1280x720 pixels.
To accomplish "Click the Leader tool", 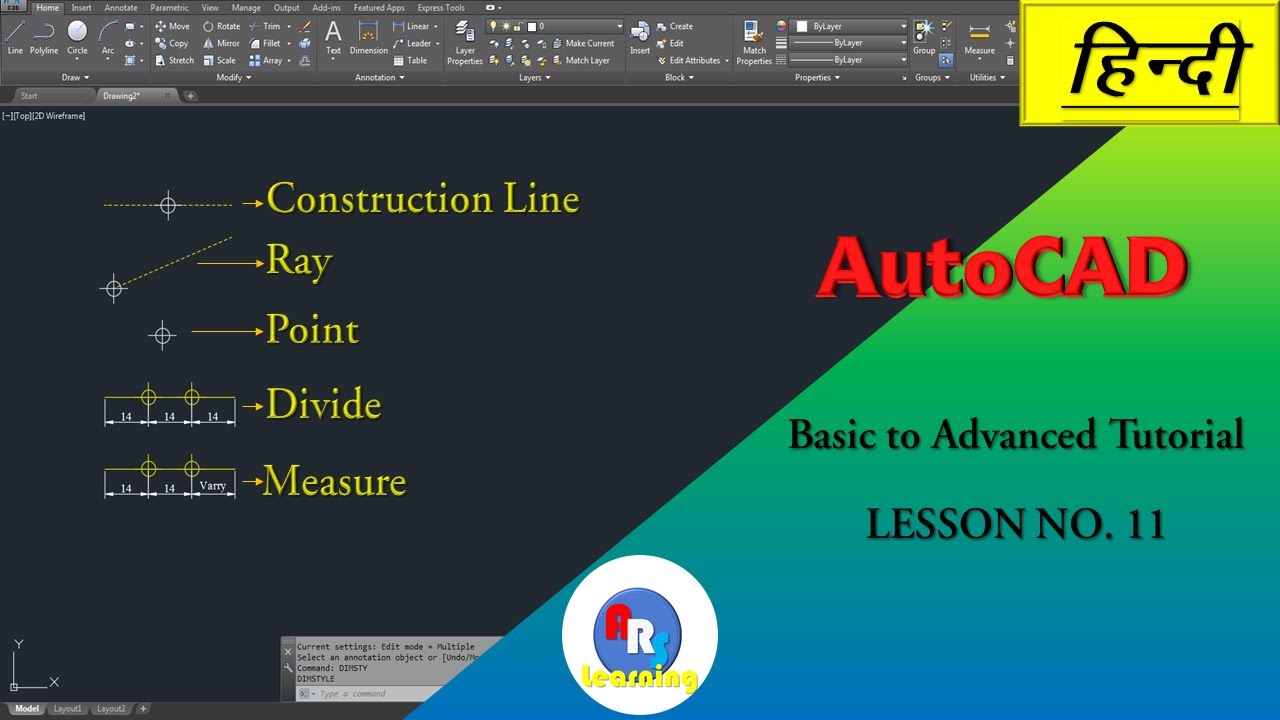I will (412, 43).
